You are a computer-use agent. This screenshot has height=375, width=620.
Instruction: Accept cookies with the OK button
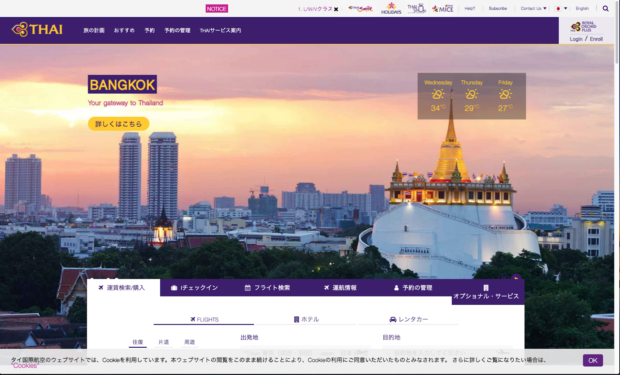(x=592, y=360)
